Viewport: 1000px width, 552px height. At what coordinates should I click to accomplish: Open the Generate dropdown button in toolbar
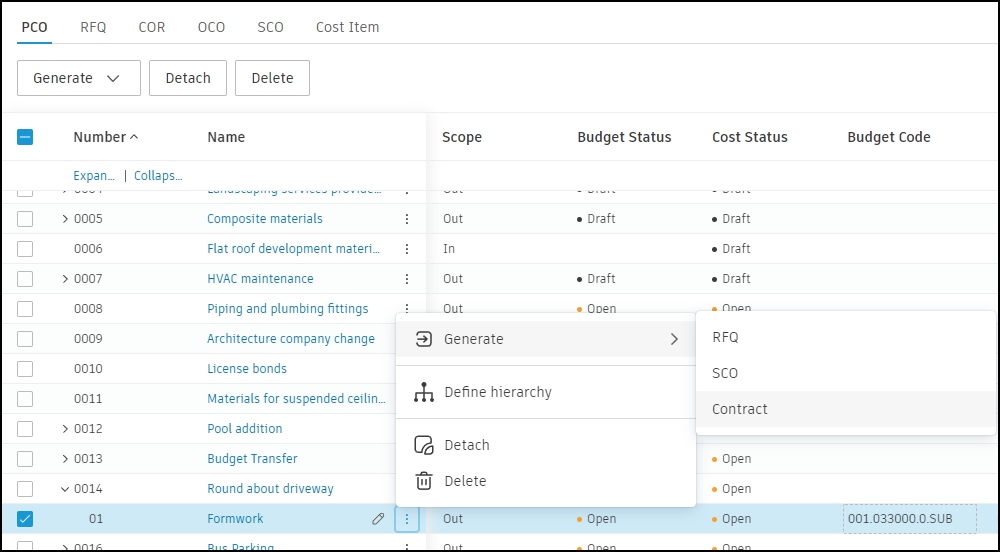[x=78, y=78]
